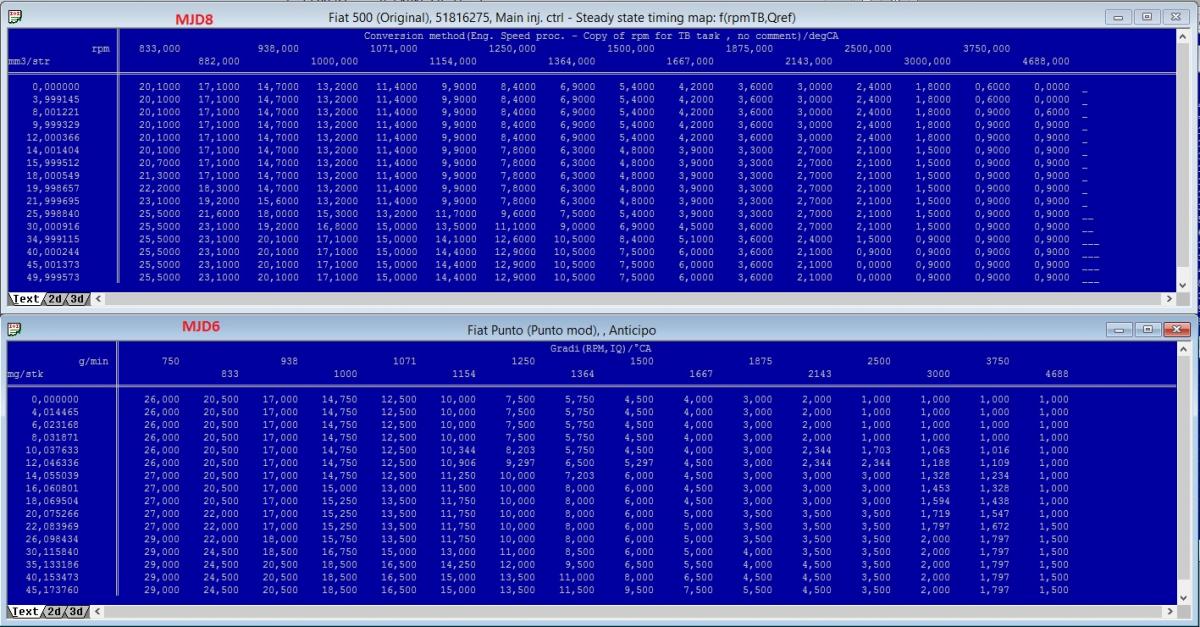1200x627 pixels.
Task: Minimize the Fiat Punto Anticipo window
Action: (1119, 329)
